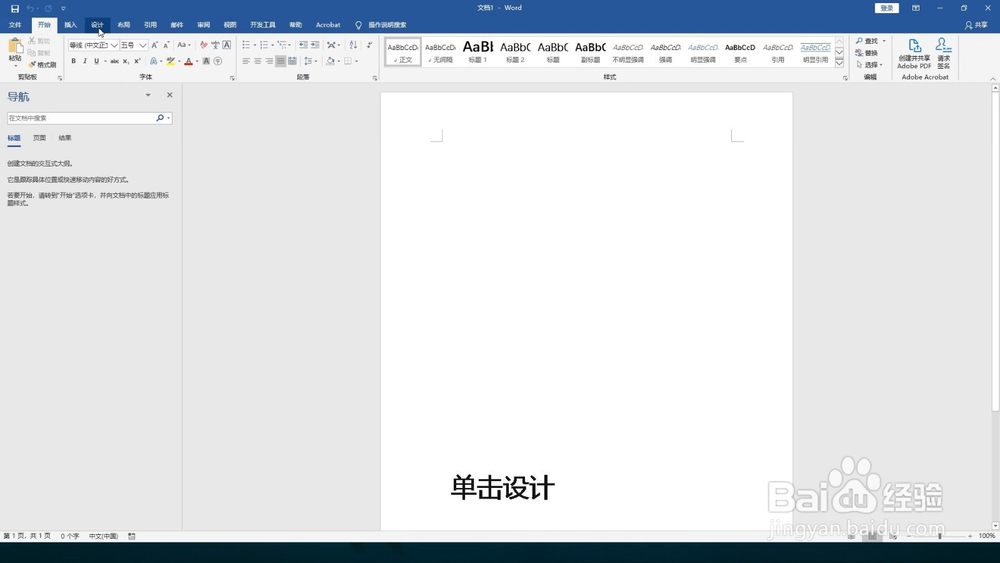Click the Format Painter (格式刷) button
This screenshot has width=1000, height=563.
tap(42, 64)
